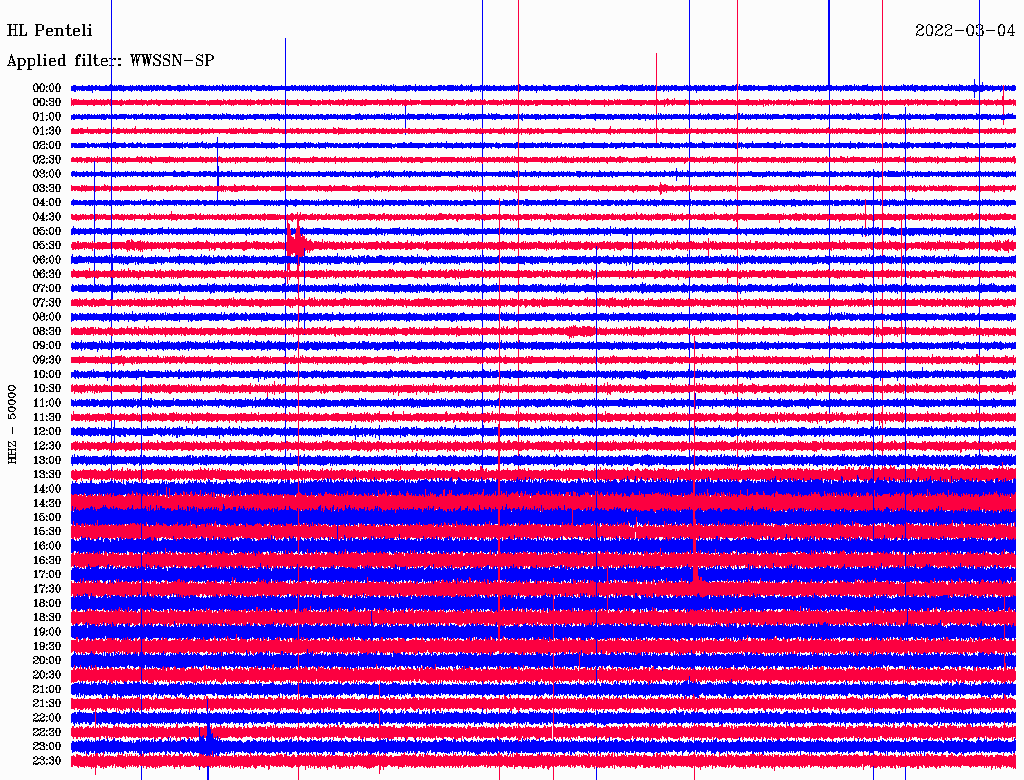Select the 02:00 time row label
The width and height of the screenshot is (1024, 780).
pyautogui.click(x=47, y=145)
